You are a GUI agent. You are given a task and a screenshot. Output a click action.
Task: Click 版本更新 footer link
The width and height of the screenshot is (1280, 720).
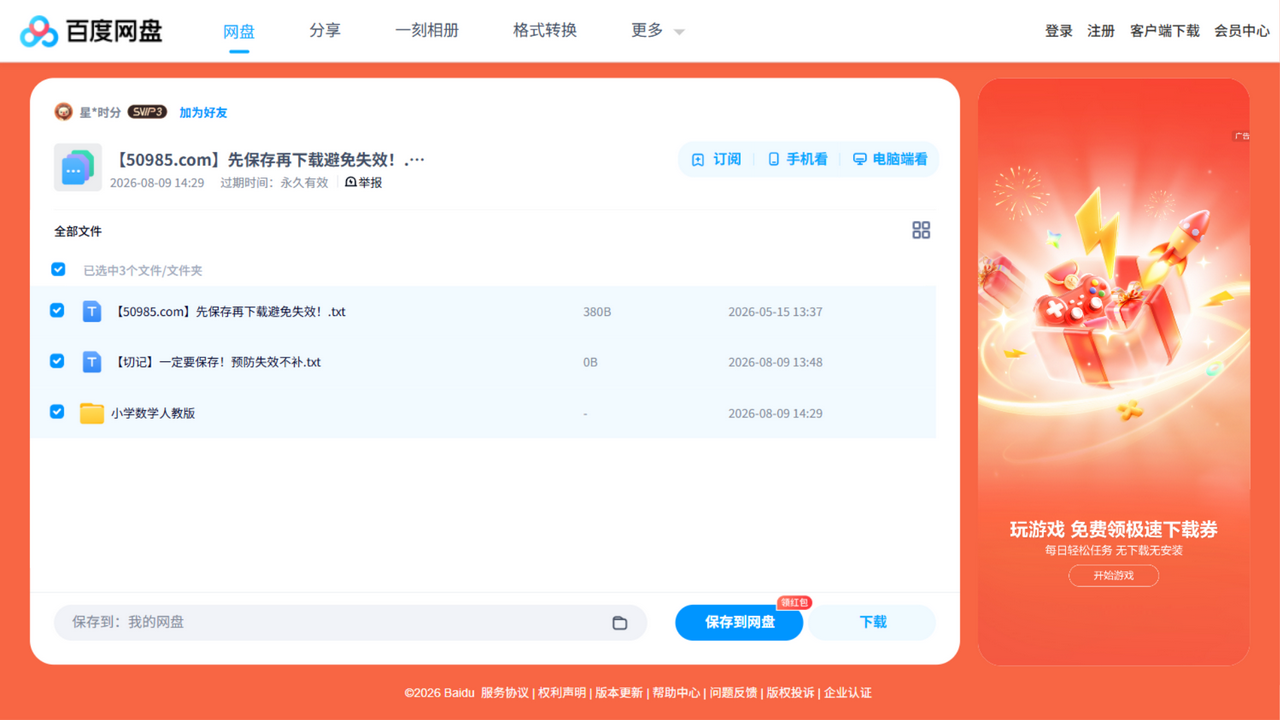[619, 693]
